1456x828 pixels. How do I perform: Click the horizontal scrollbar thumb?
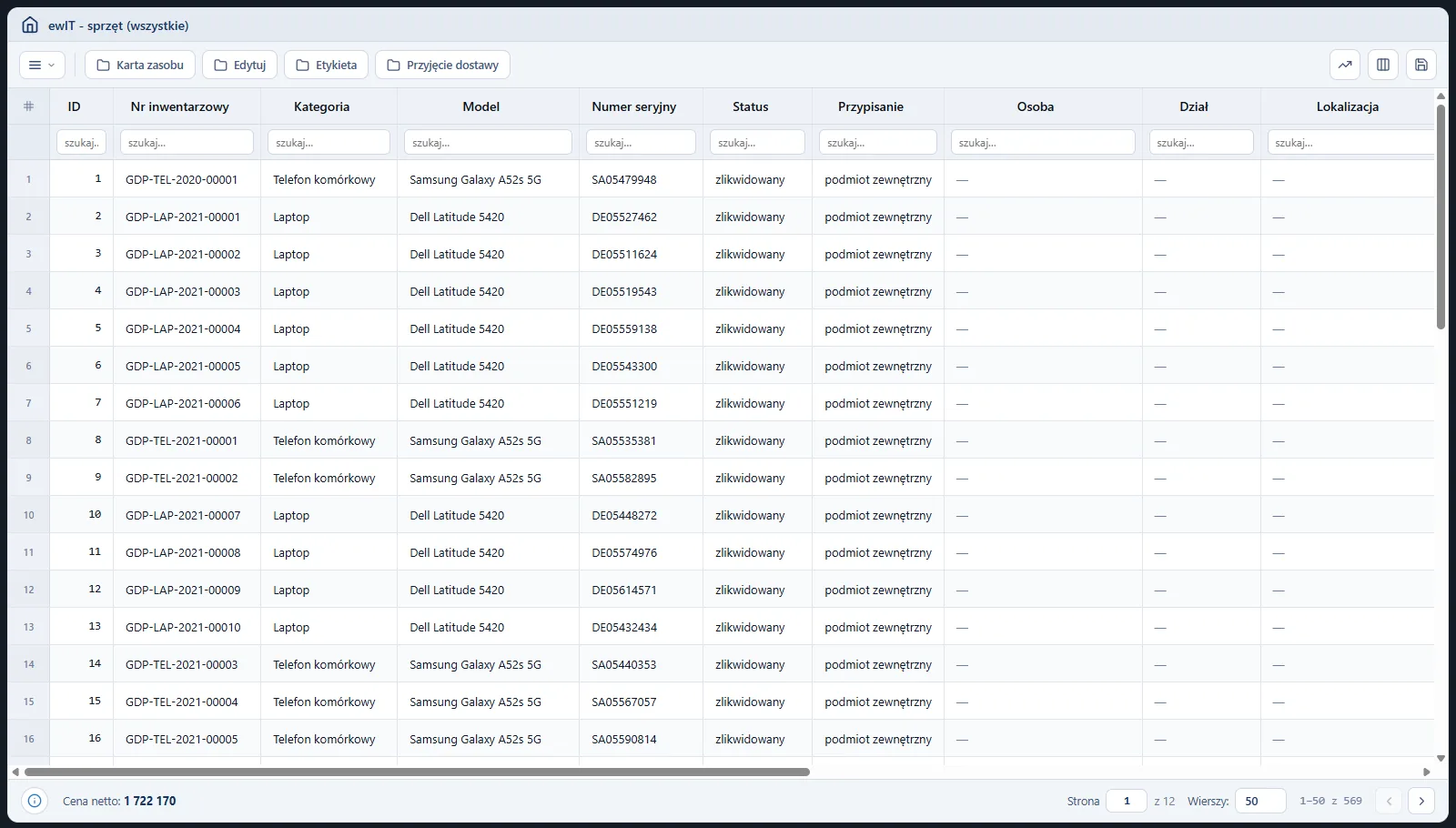pyautogui.click(x=417, y=772)
